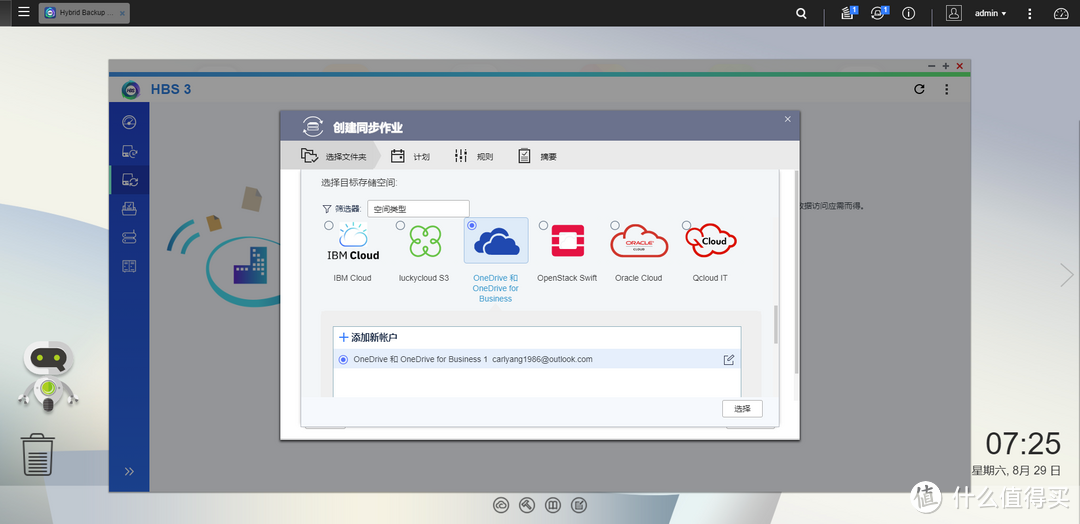1080x524 pixels.
Task: Click the filter funnel icon
Action: point(326,209)
